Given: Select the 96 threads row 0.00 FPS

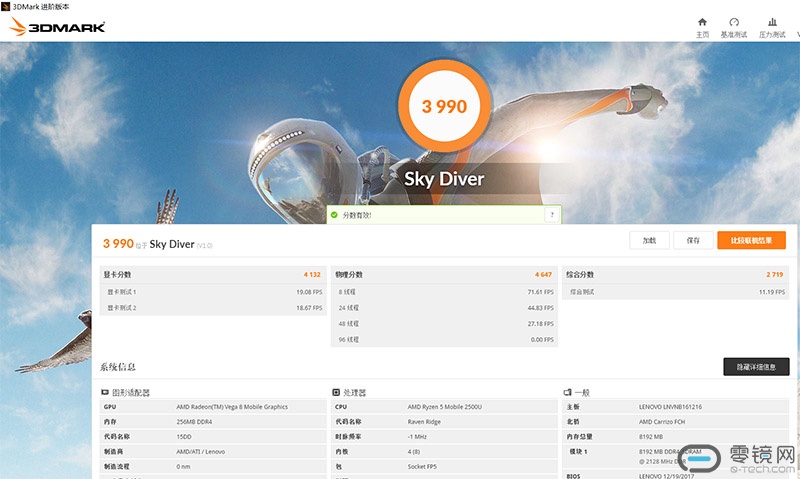Looking at the screenshot, I should (x=444, y=339).
